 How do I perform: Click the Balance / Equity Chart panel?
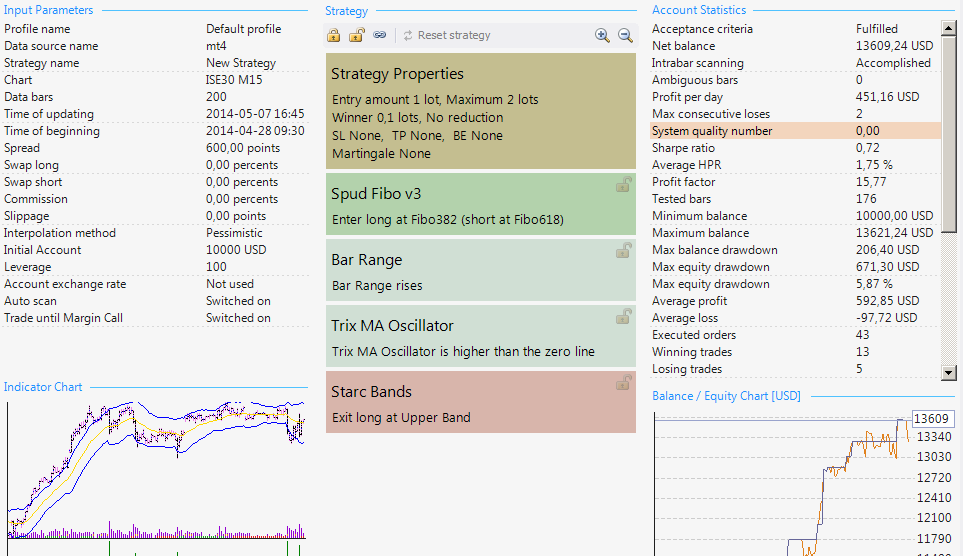coord(804,482)
